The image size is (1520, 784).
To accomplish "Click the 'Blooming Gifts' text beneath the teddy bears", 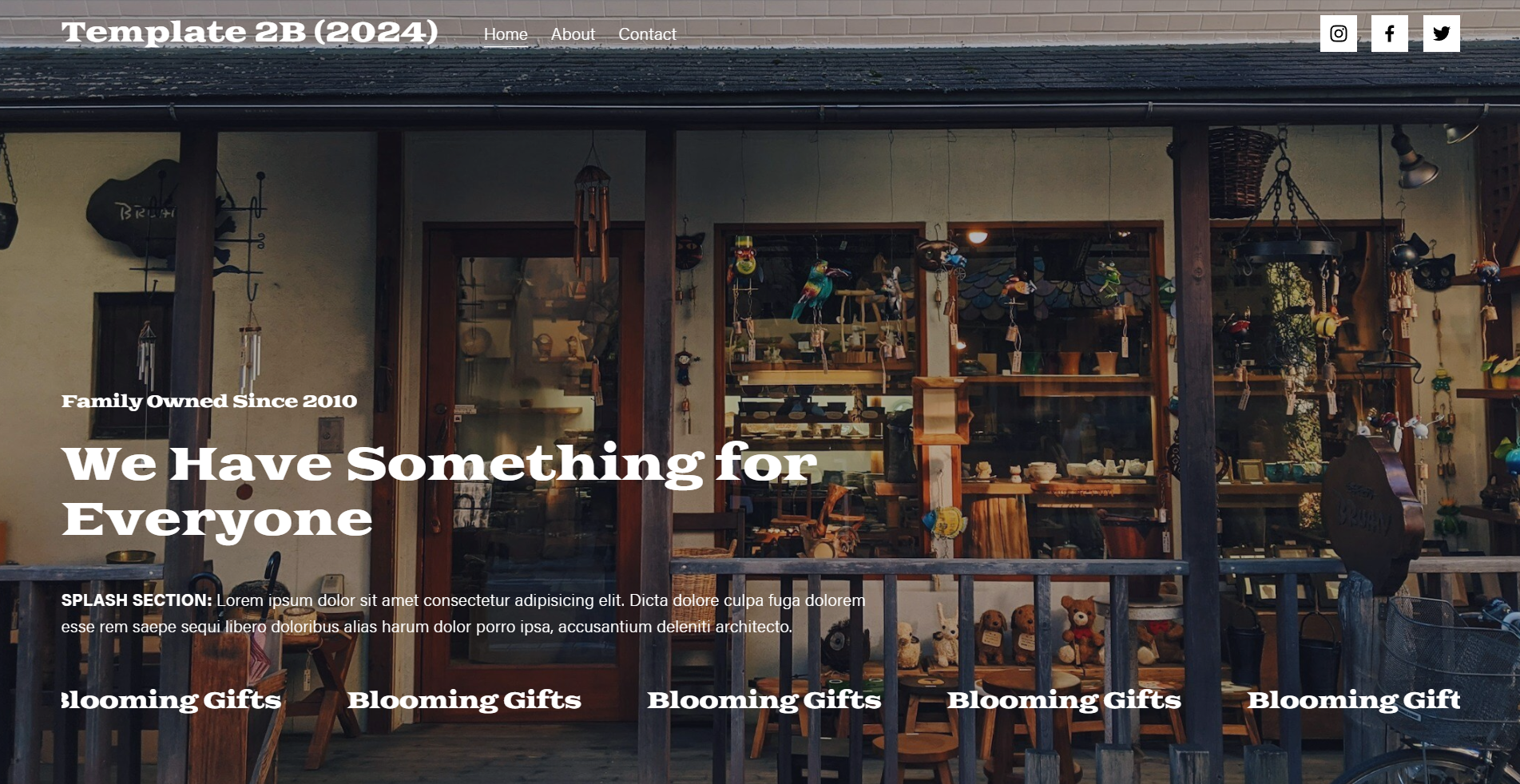I will [1064, 700].
